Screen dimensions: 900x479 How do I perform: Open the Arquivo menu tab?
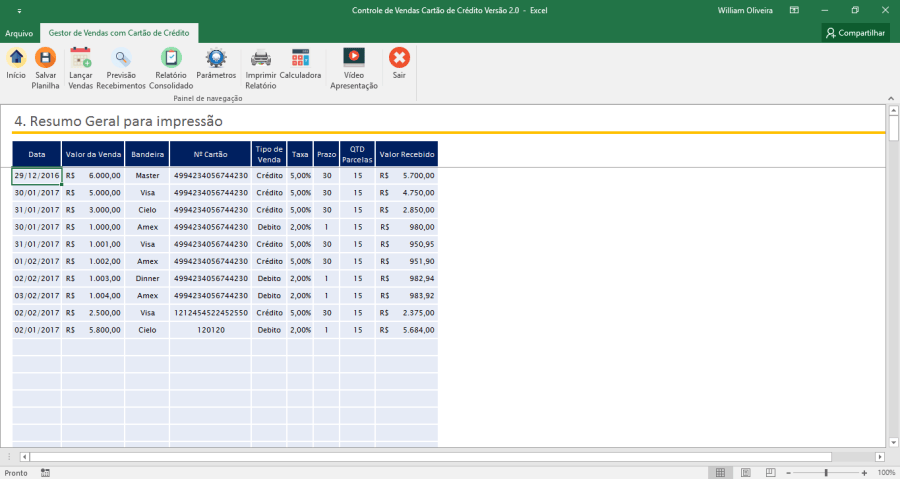(x=19, y=33)
